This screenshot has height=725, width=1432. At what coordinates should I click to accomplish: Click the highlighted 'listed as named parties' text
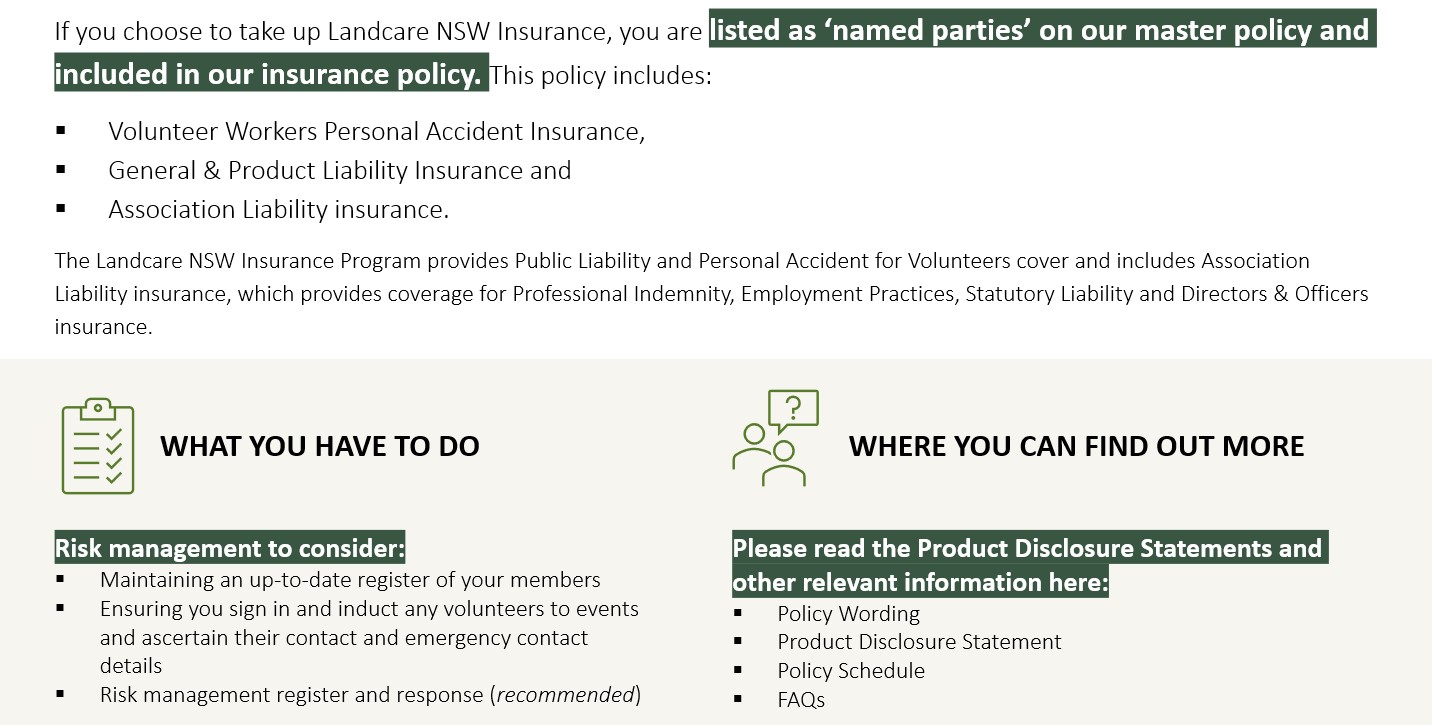tap(1042, 30)
